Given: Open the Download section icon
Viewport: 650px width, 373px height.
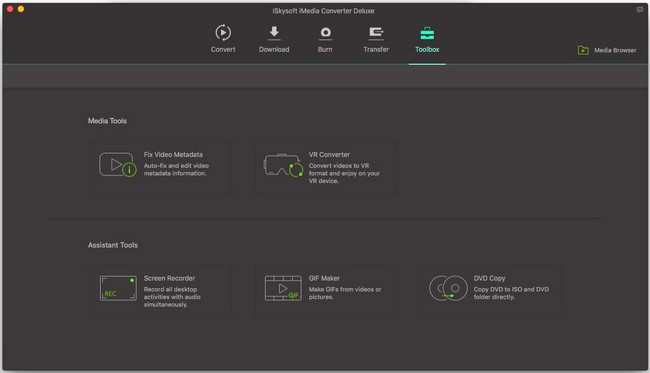Looking at the screenshot, I should (274, 33).
